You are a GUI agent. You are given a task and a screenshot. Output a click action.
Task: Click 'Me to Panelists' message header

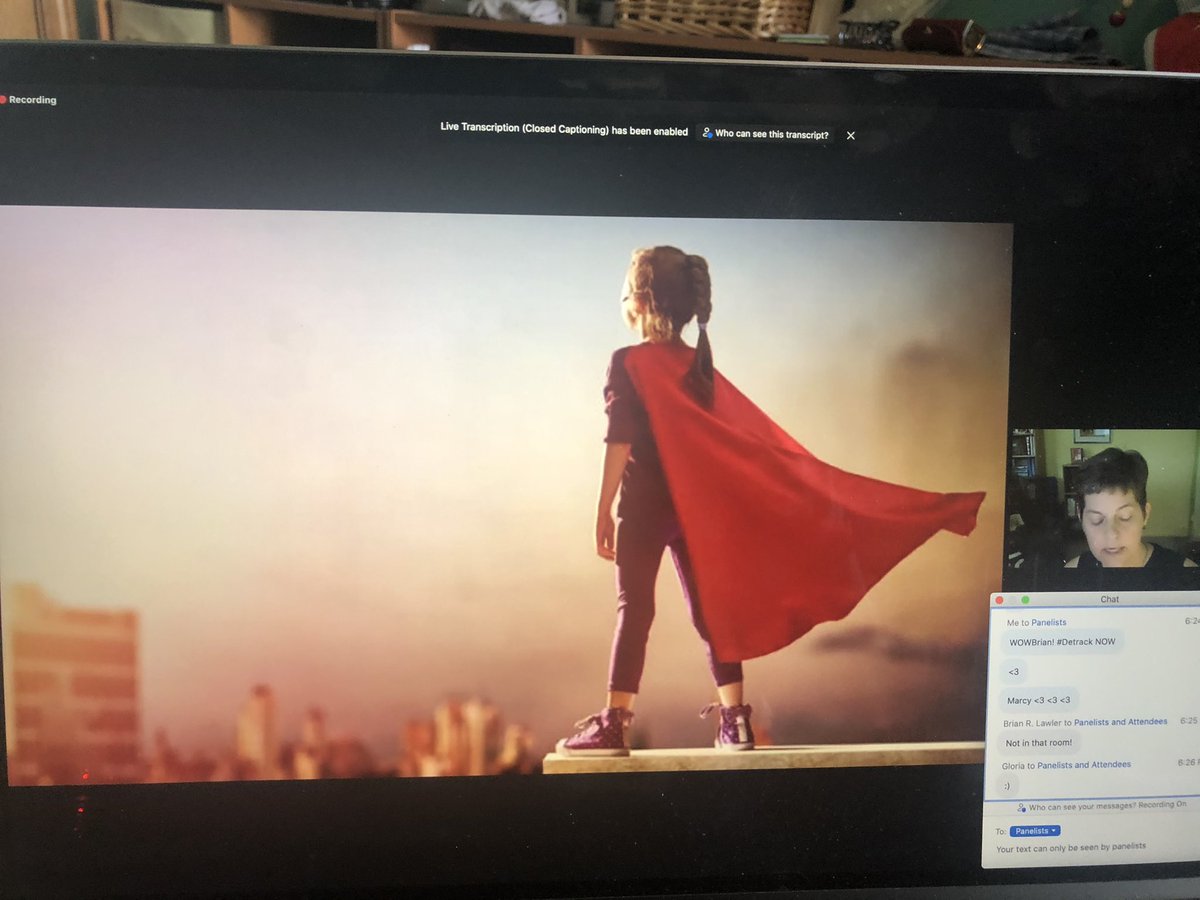1037,622
